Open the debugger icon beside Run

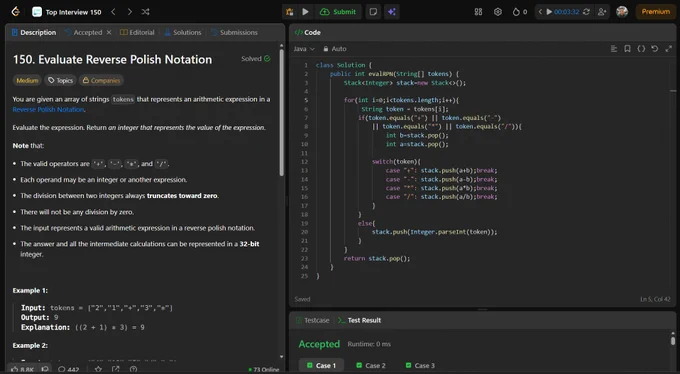click(x=289, y=12)
